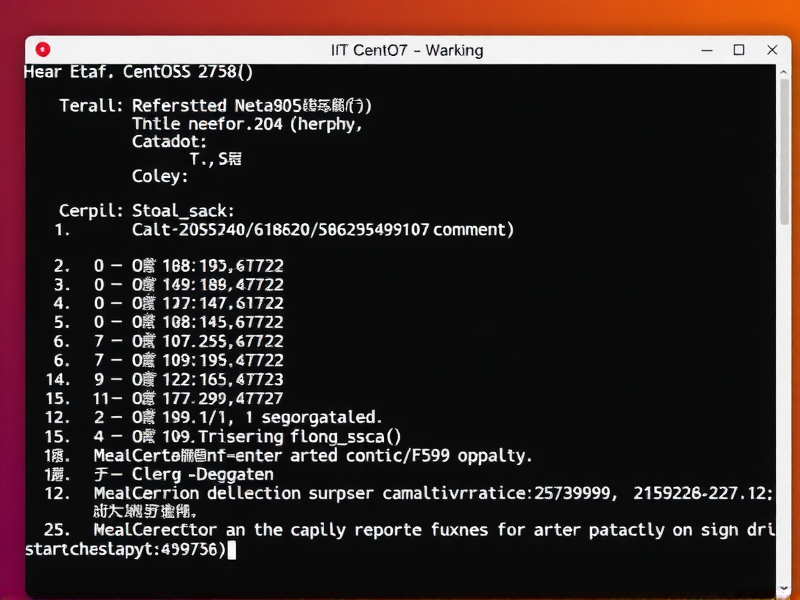This screenshot has width=800, height=600.
Task: Click the 'Calt-2055240' comment line
Action: point(322,230)
